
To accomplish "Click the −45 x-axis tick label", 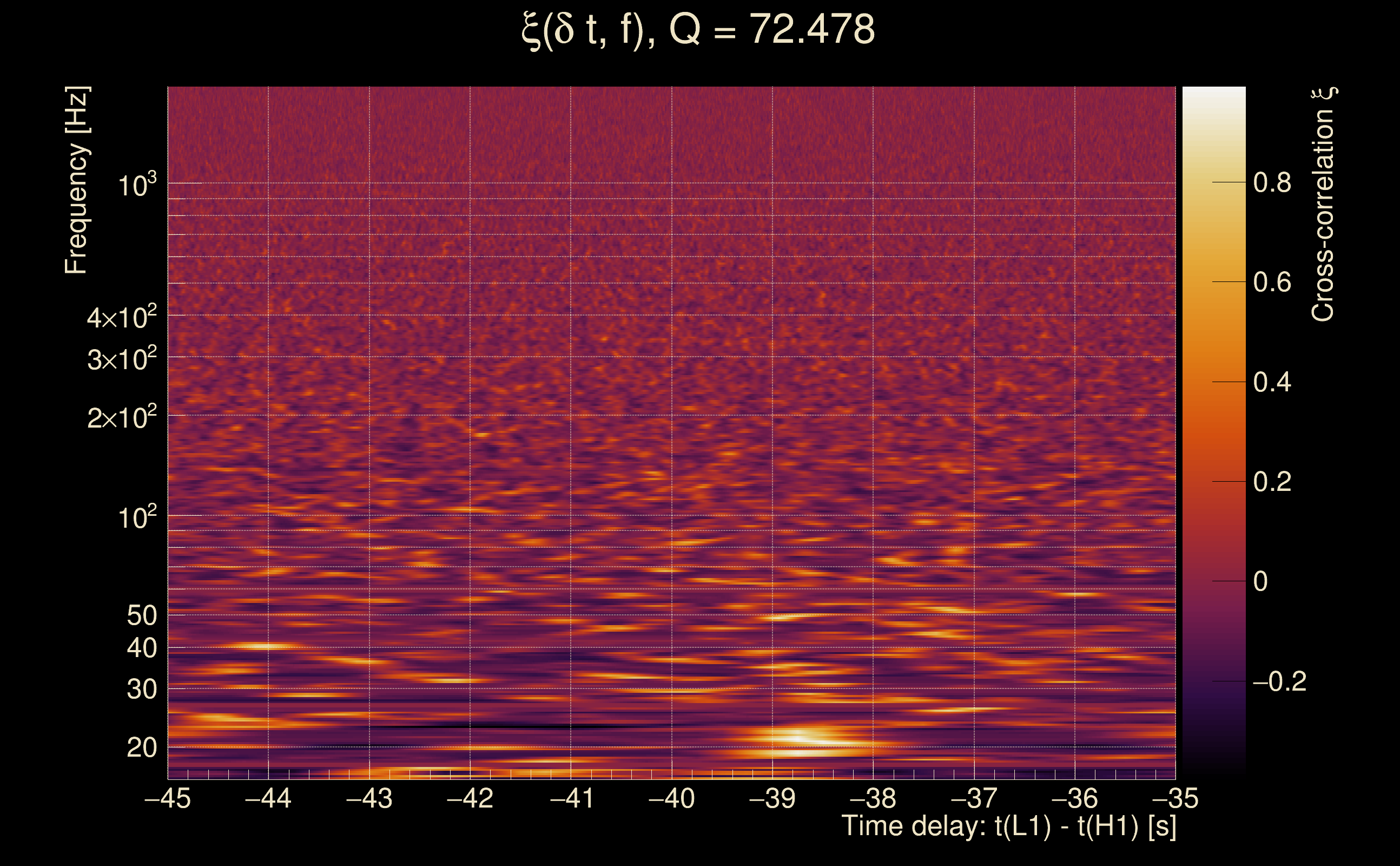I will [167, 798].
